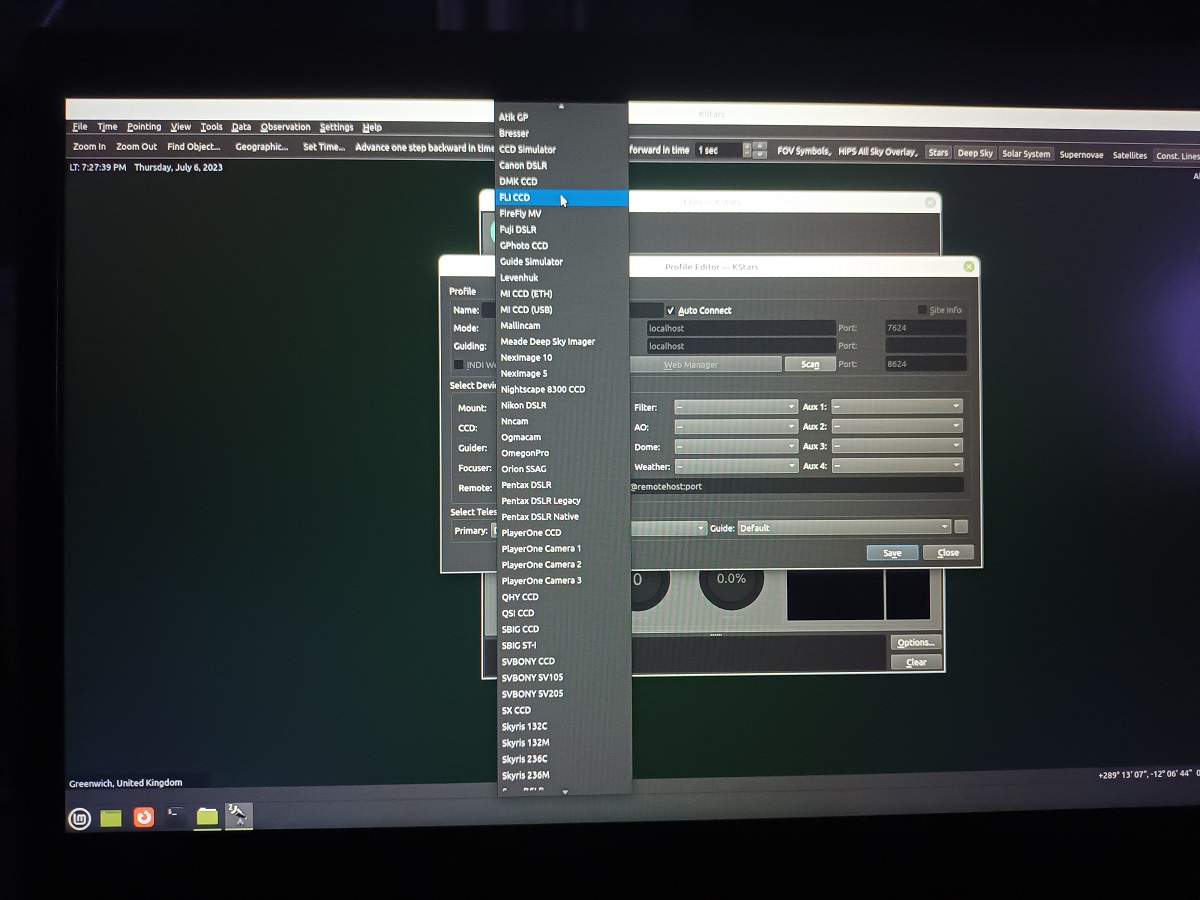Select Nikon DSLR from the list
Image resolution: width=1200 pixels, height=900 pixels.
pyautogui.click(x=562, y=405)
